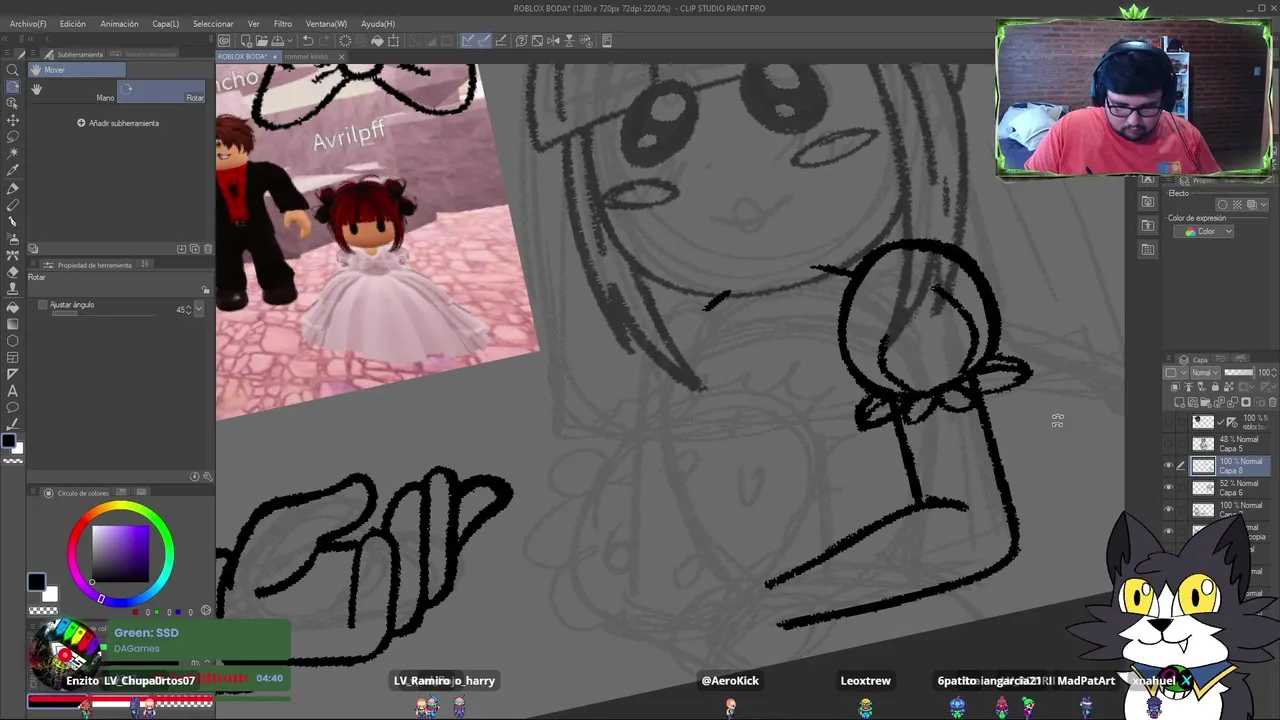The image size is (1280, 720).
Task: Open the angle step dropdown next to 45
Action: click(x=199, y=310)
